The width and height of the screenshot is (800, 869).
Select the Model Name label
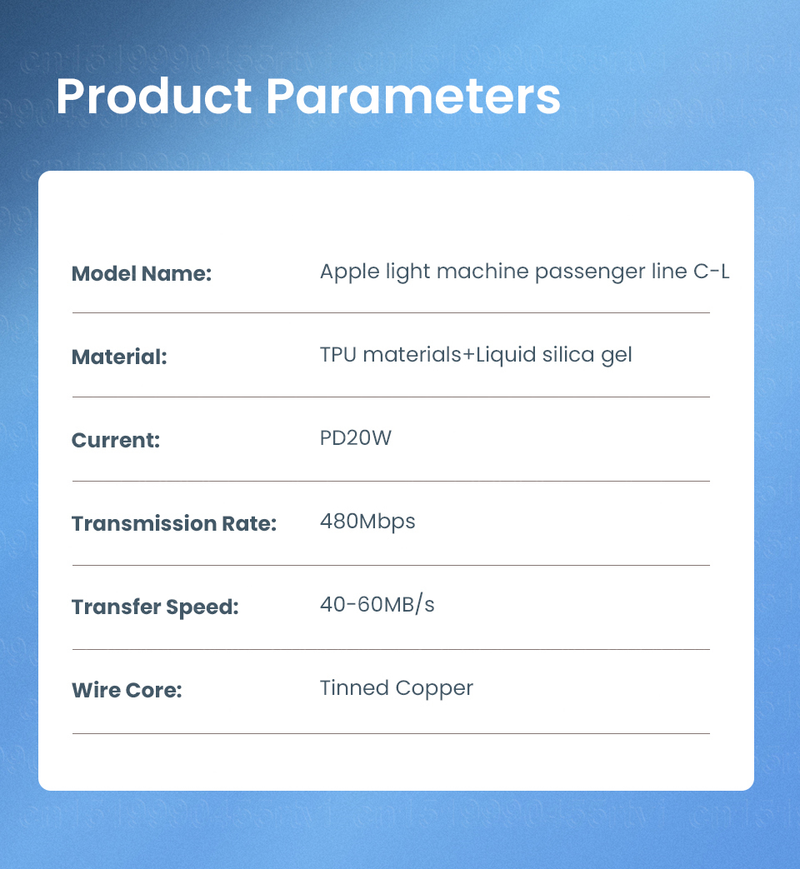coord(142,274)
